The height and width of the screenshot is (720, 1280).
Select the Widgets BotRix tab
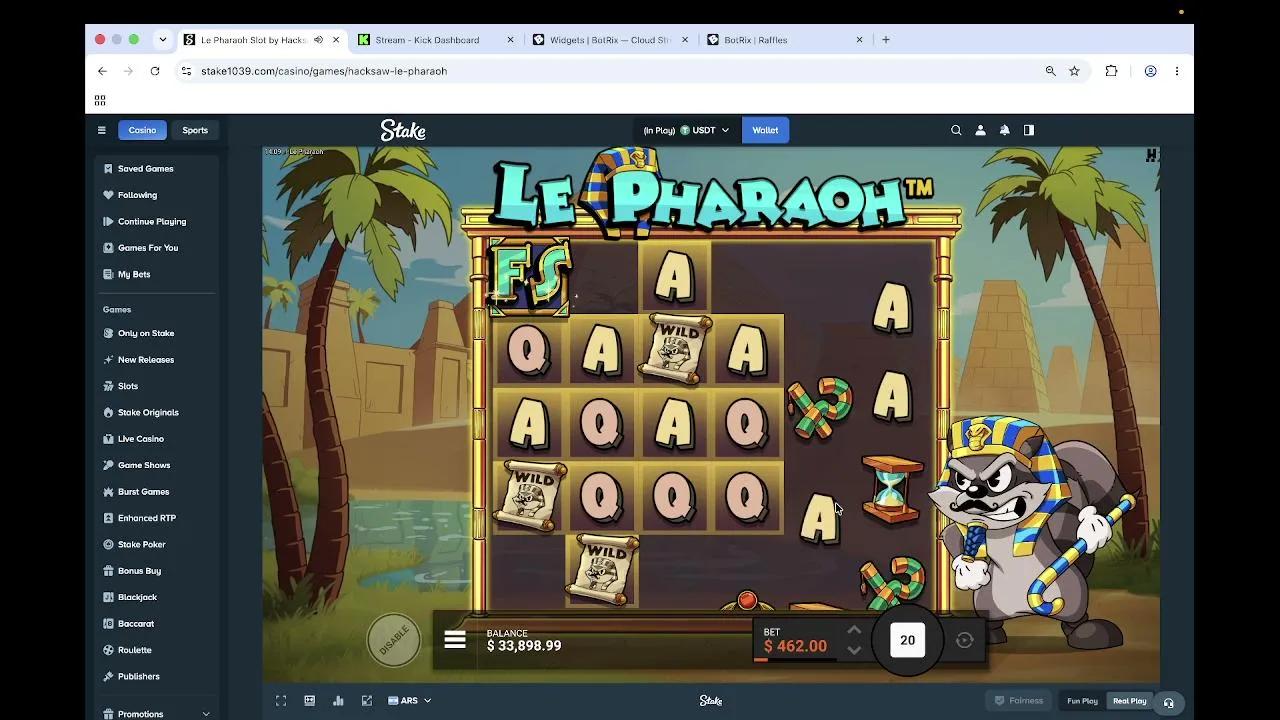pos(610,40)
